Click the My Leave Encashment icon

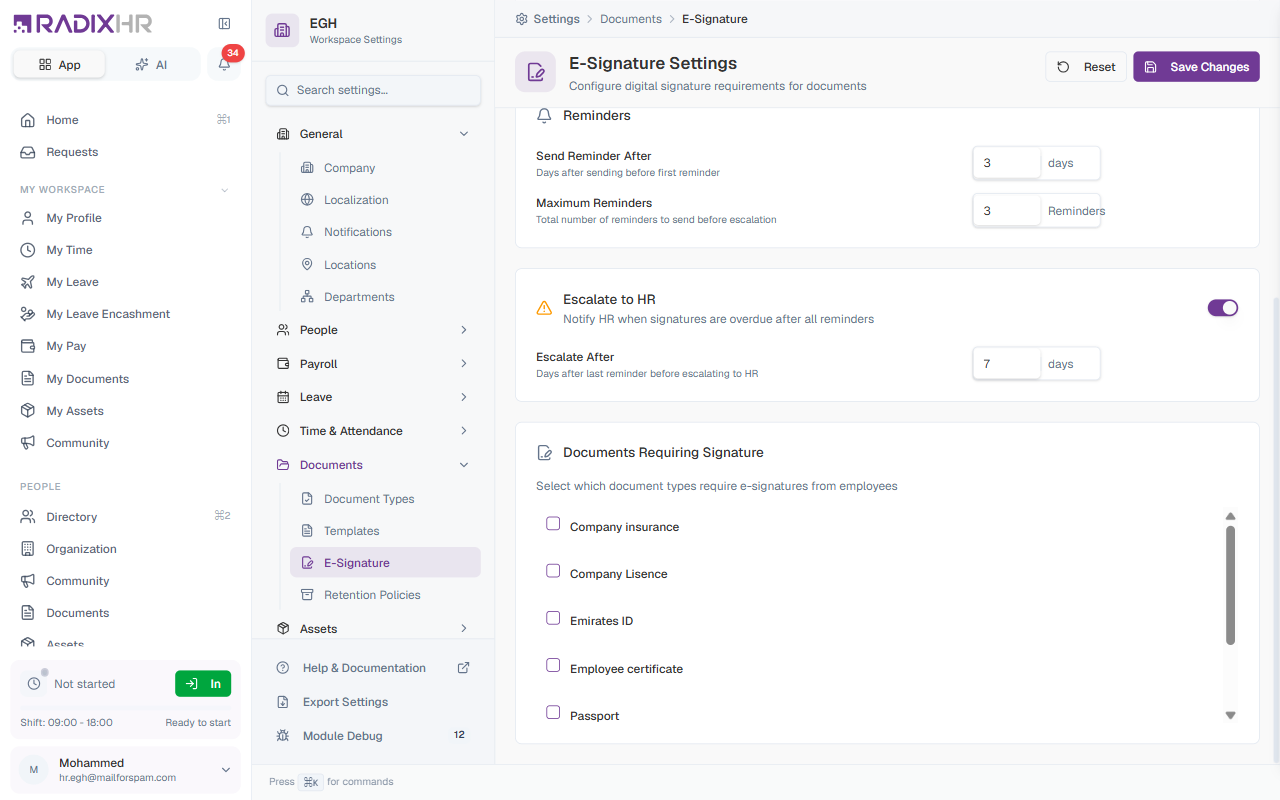pos(28,314)
